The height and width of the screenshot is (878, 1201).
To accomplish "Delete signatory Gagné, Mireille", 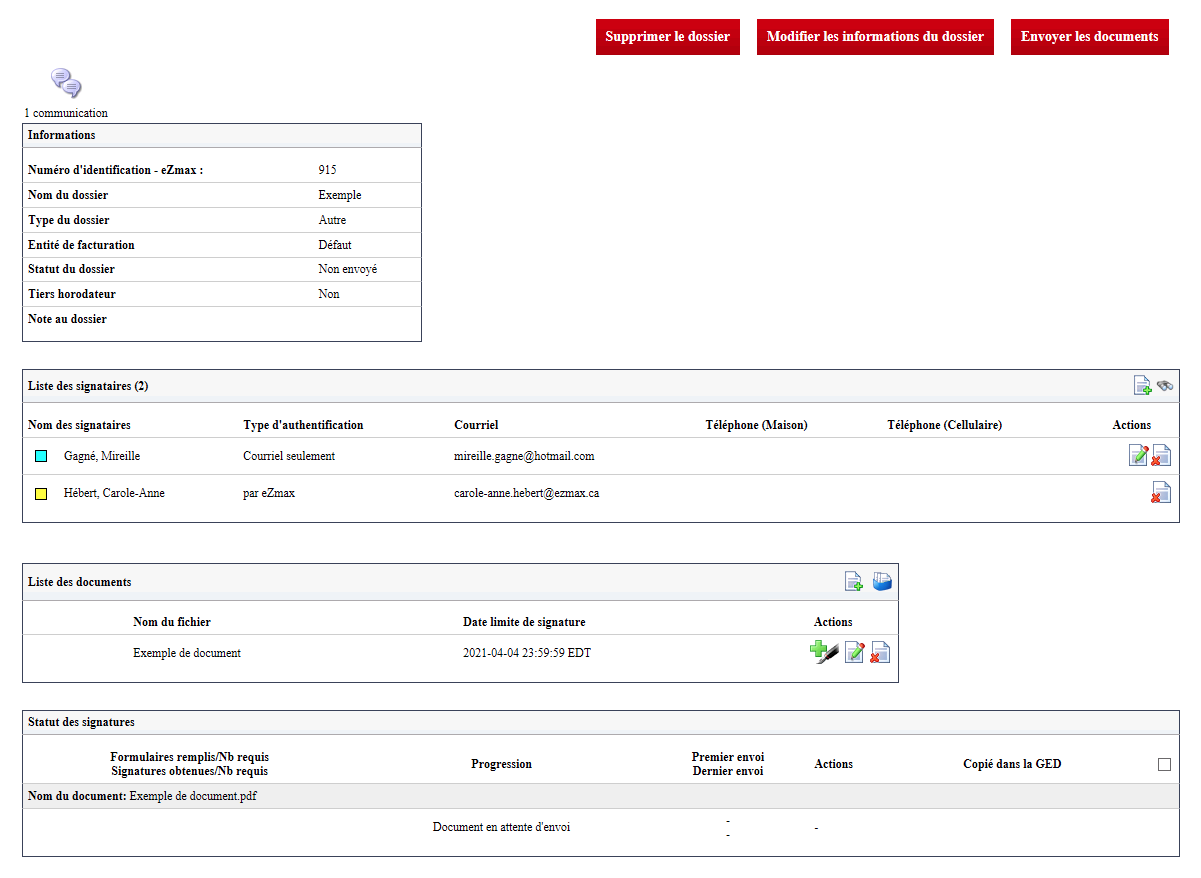I will point(1161,455).
